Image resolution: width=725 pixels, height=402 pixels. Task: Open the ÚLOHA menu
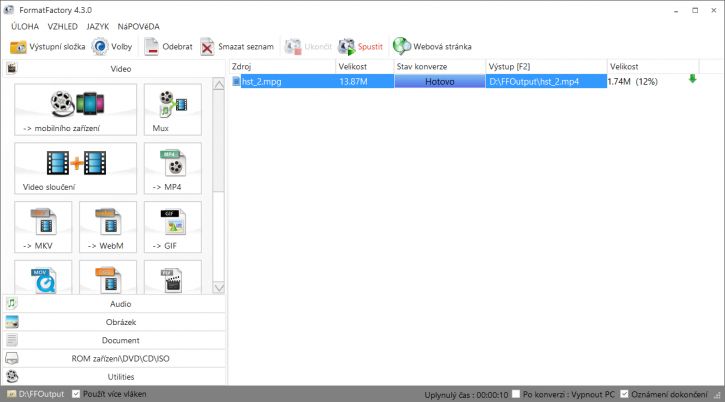25,26
